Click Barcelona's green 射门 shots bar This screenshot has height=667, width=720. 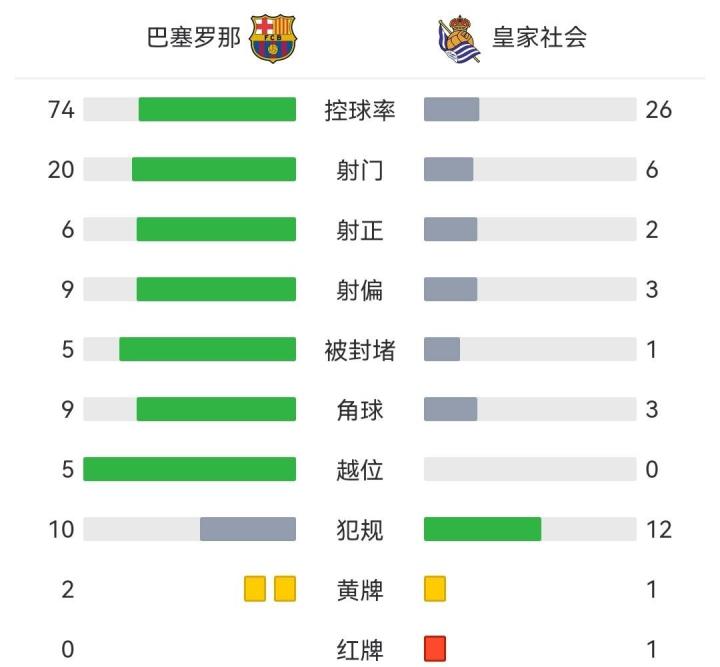point(214,169)
